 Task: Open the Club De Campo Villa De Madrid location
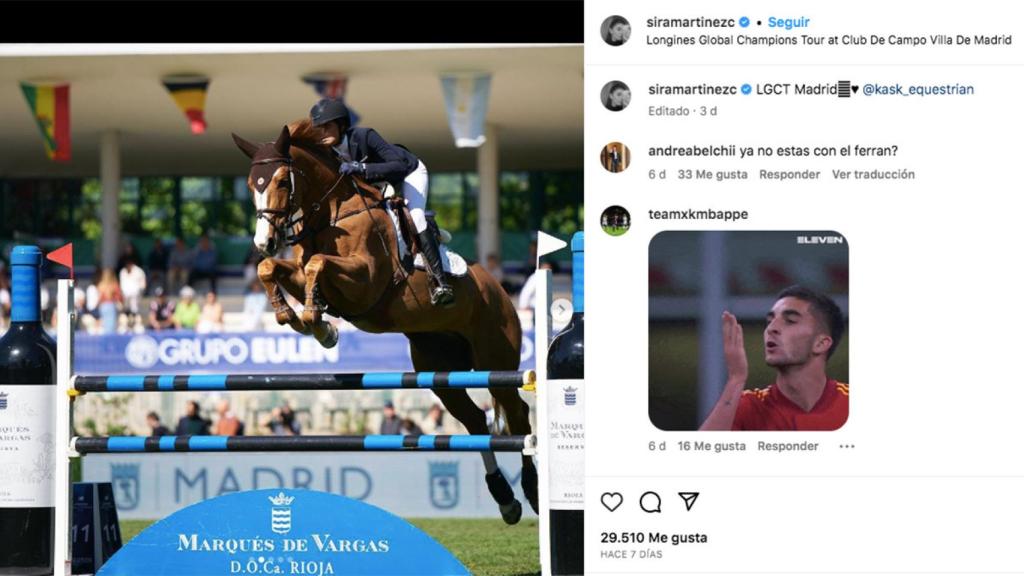pyautogui.click(x=828, y=40)
